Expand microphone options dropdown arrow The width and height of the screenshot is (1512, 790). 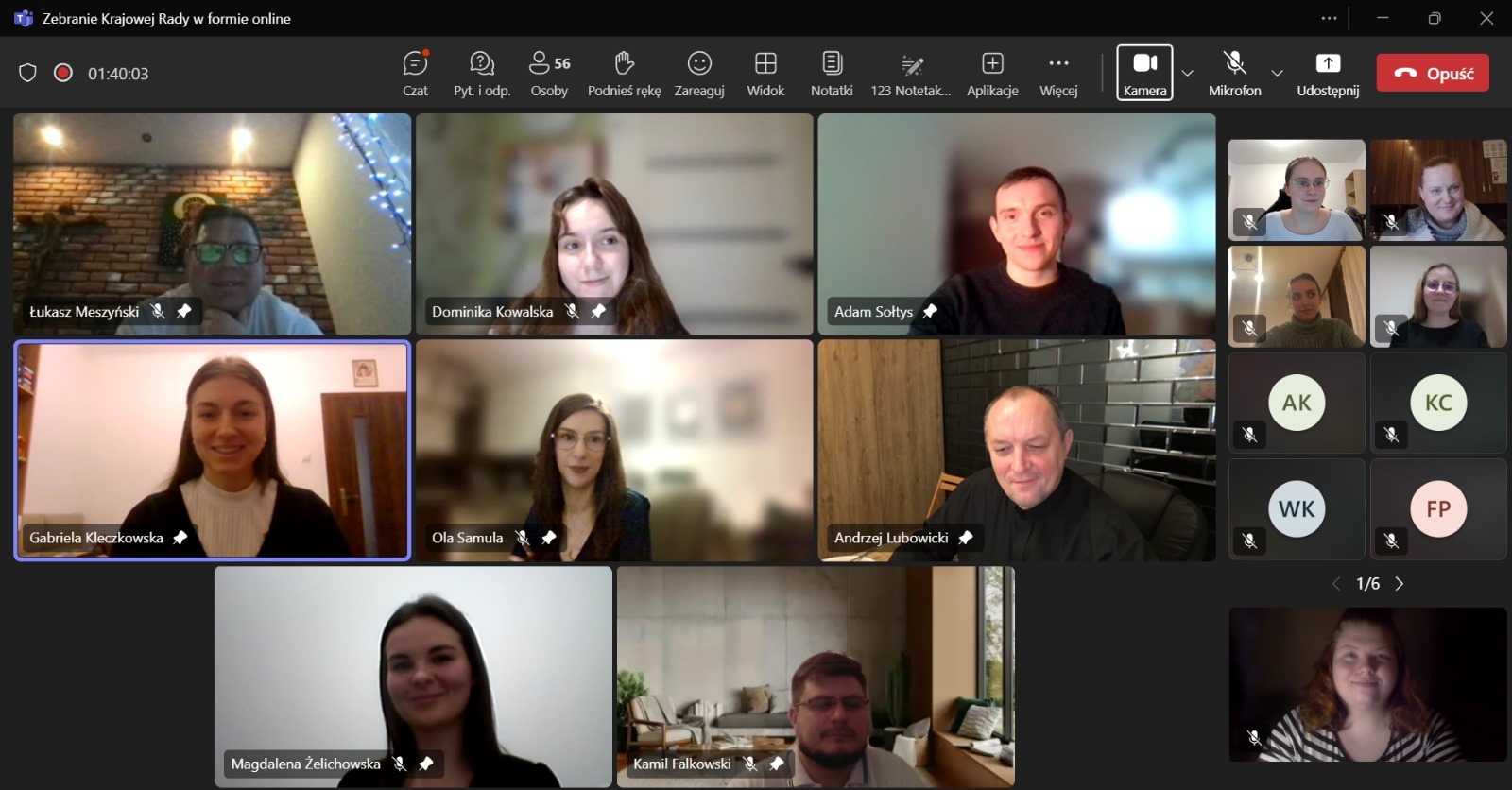(1277, 73)
